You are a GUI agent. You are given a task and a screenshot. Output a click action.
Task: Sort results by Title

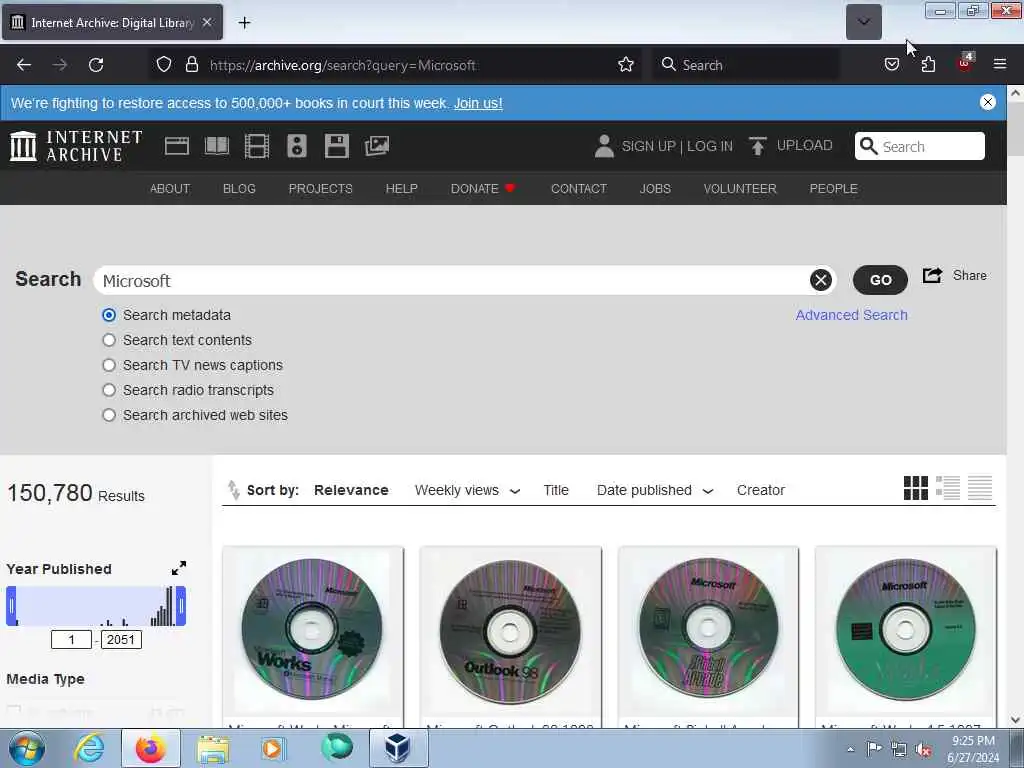click(x=556, y=490)
